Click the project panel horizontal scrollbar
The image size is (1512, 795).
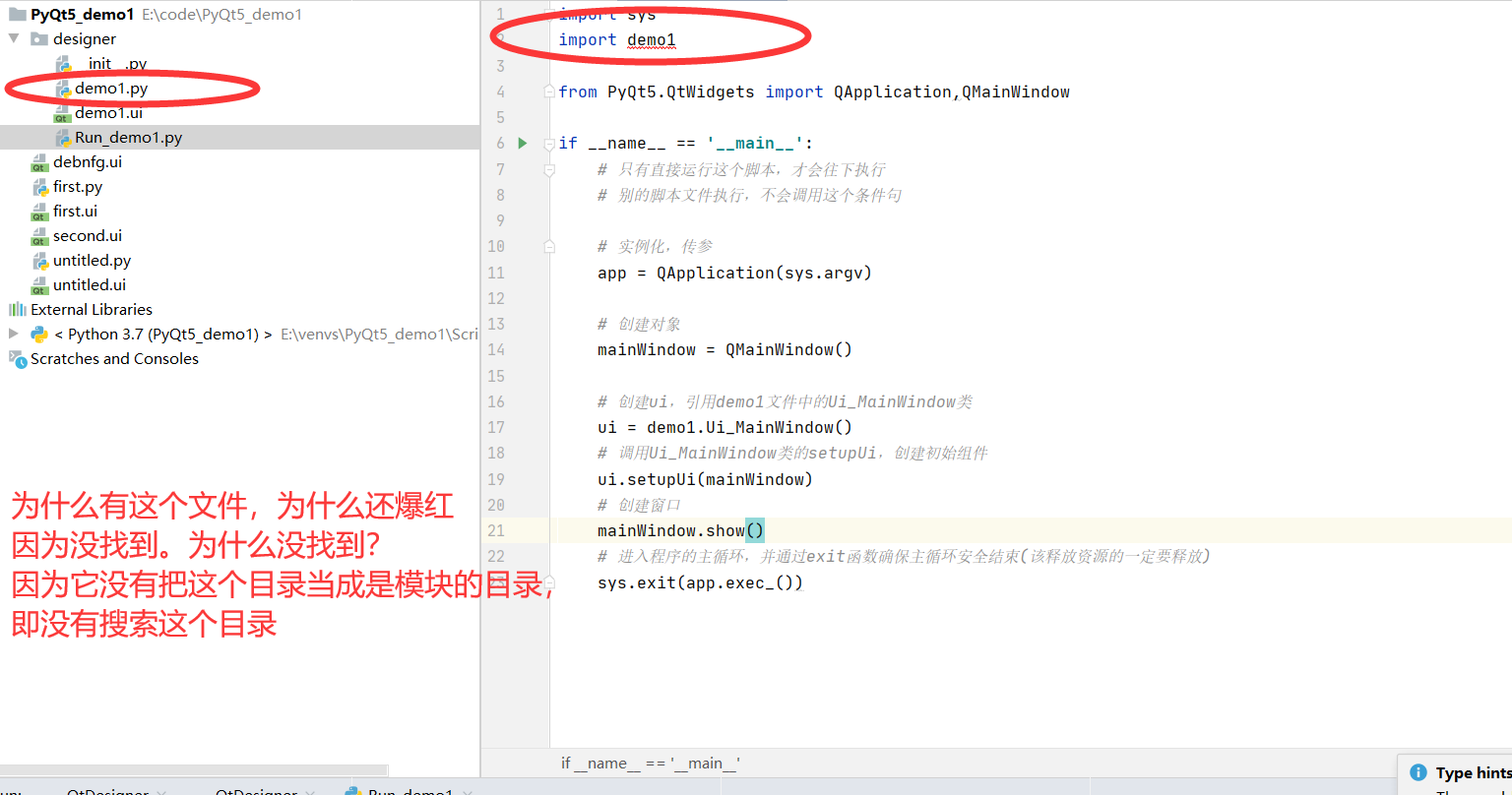click(194, 771)
